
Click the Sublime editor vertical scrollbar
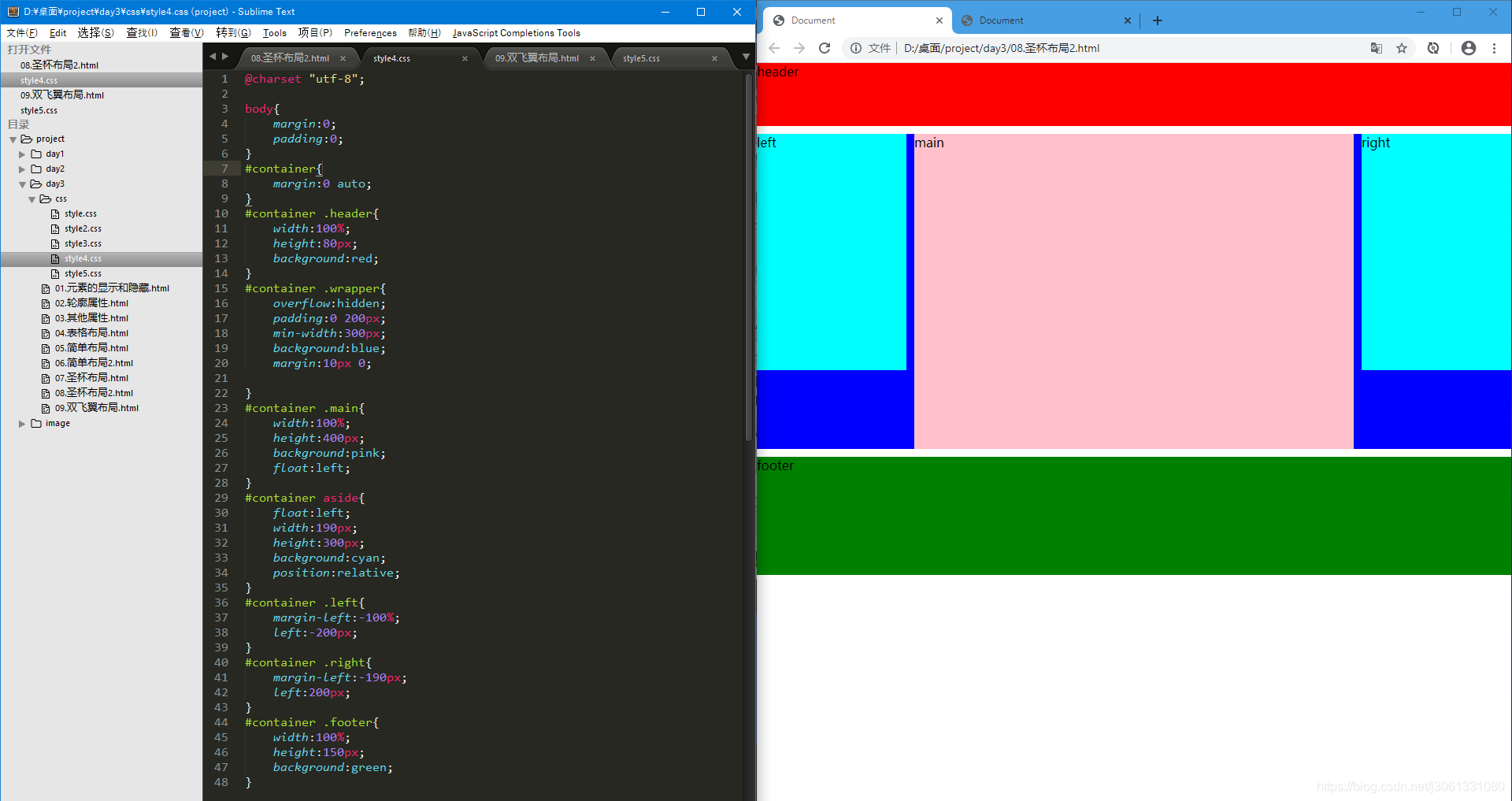(748, 257)
